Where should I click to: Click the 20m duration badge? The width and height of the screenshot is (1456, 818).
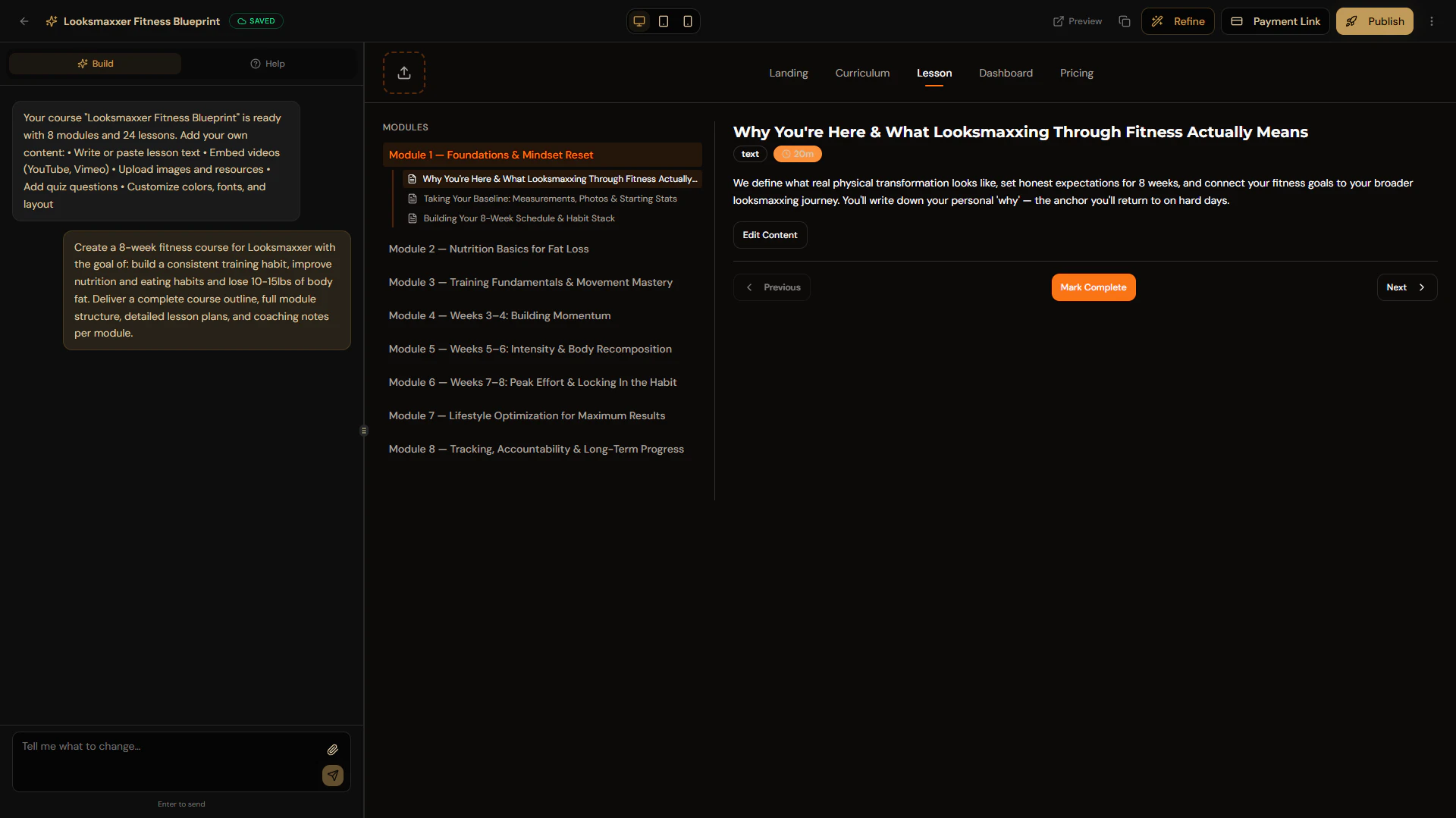(x=797, y=154)
